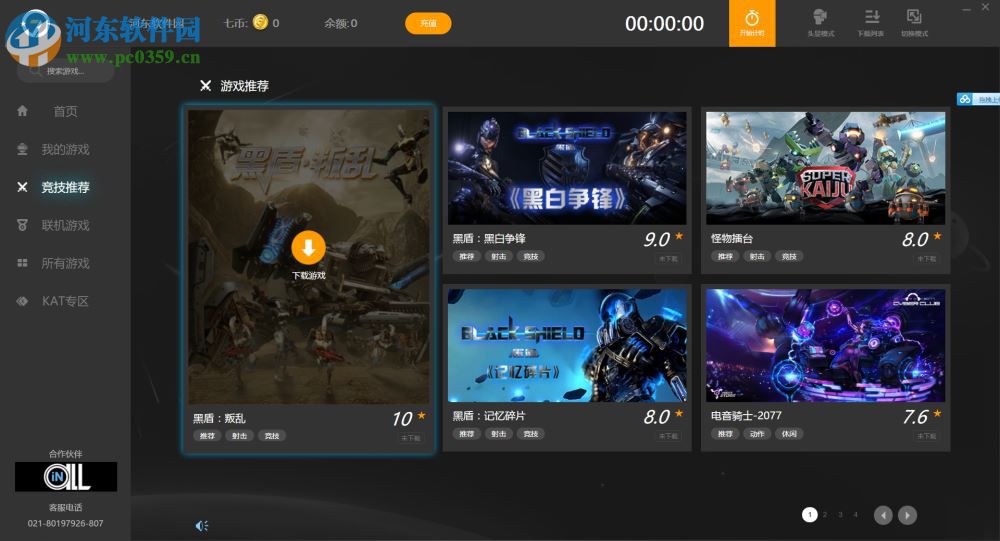Click the iNALL partner logo
The width and height of the screenshot is (1000, 541).
tap(66, 477)
